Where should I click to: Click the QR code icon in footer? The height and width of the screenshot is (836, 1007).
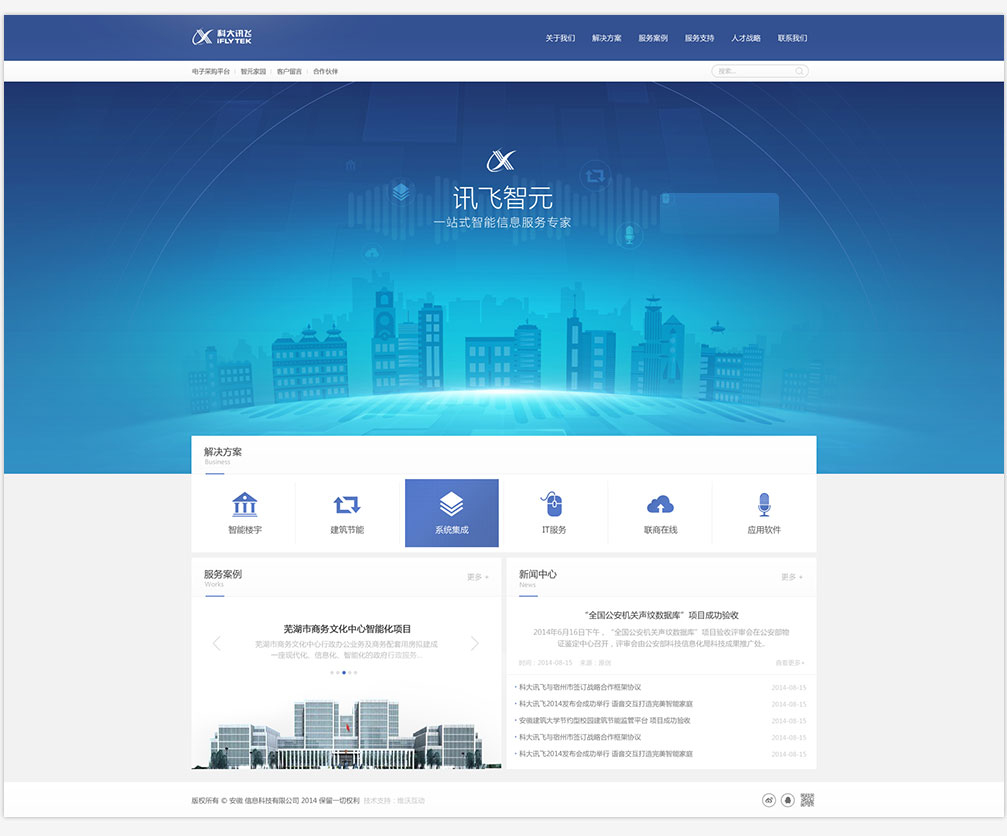click(807, 800)
